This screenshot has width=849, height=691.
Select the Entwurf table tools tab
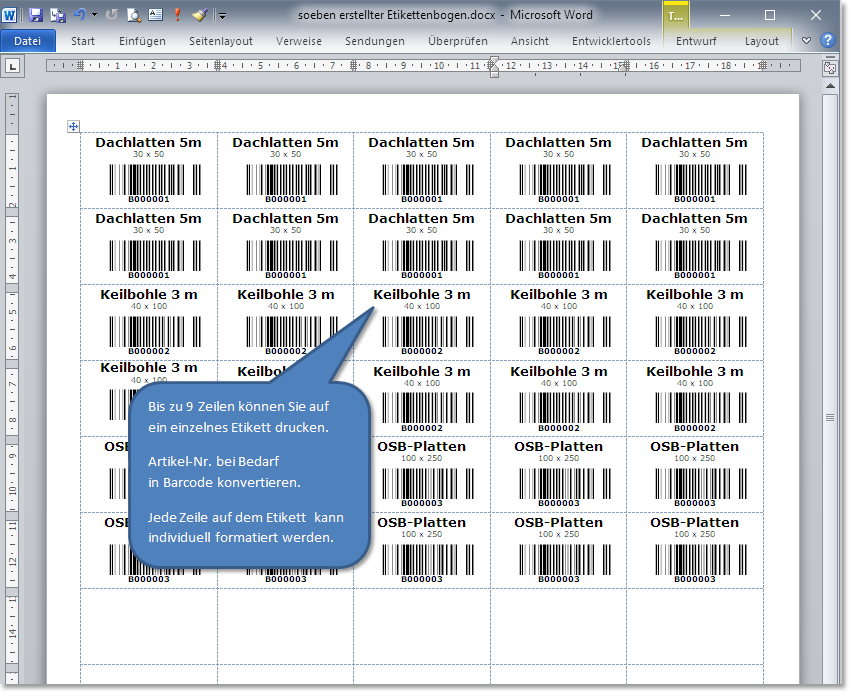click(696, 41)
